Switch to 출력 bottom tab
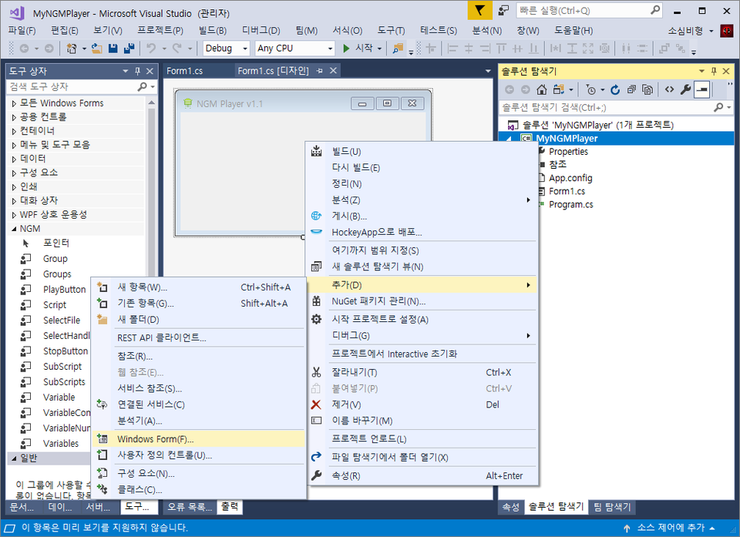The width and height of the screenshot is (740, 537). point(230,507)
